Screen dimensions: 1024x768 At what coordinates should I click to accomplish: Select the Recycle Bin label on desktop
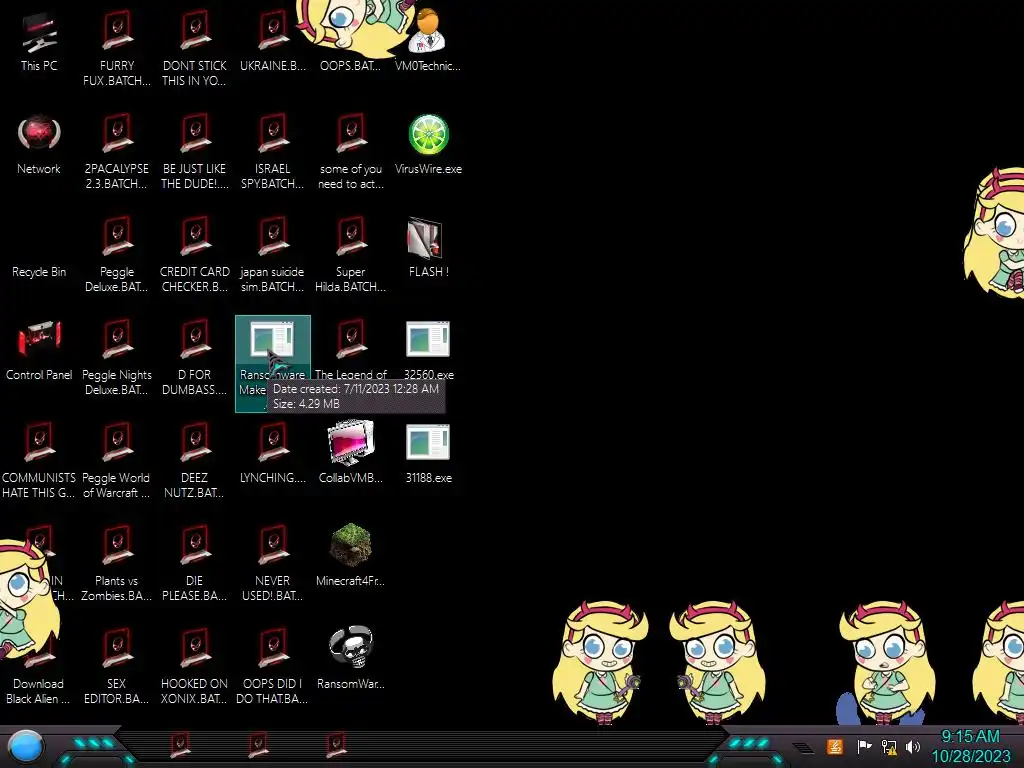click(x=39, y=272)
